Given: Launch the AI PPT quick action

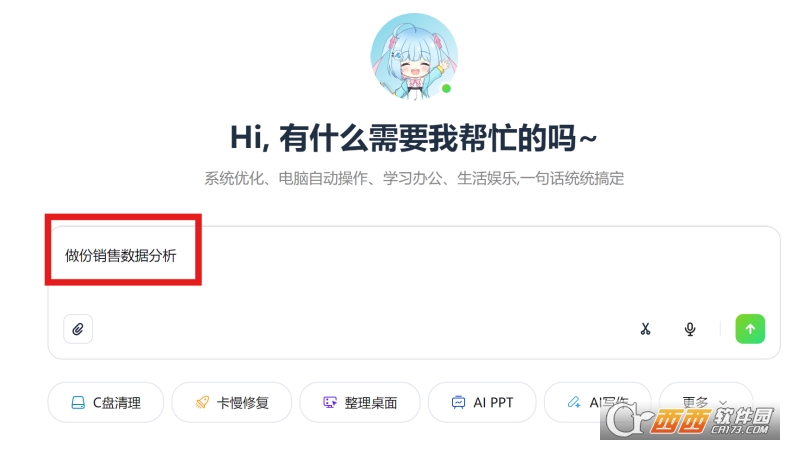Looking at the screenshot, I should point(482,403).
